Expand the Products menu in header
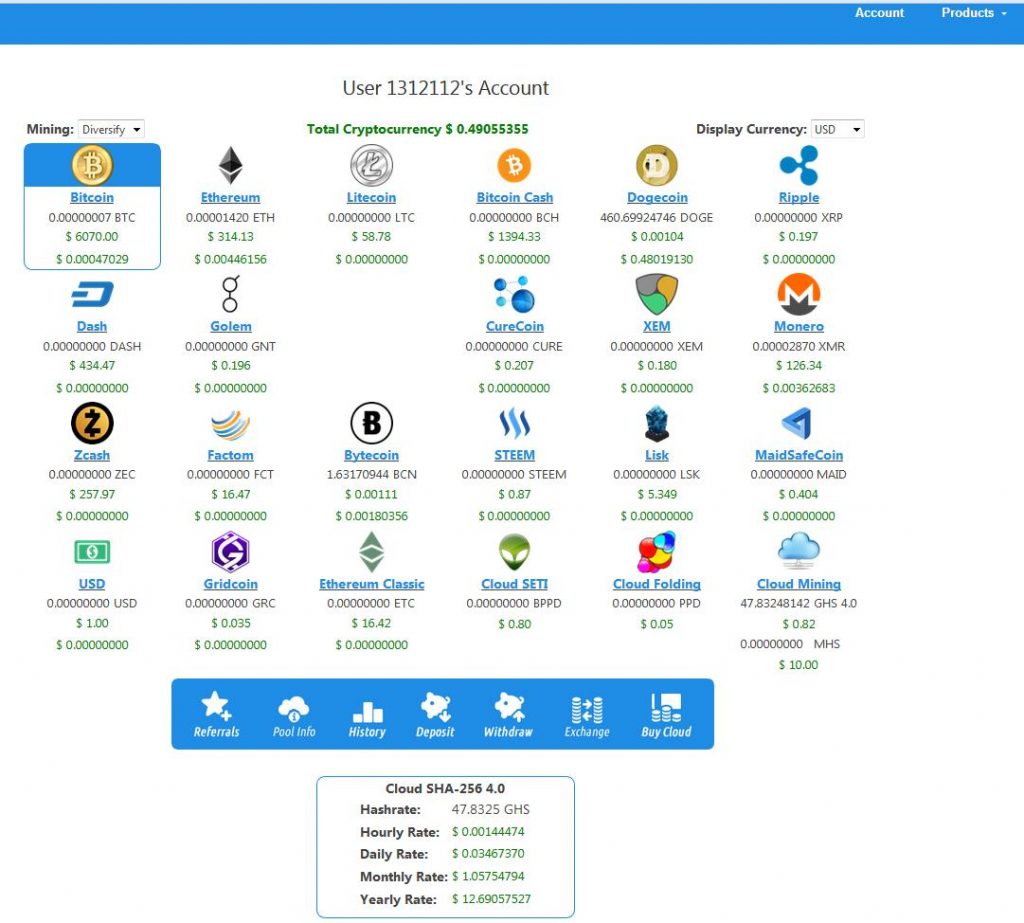Viewport: 1024px width, 923px height. click(x=974, y=13)
